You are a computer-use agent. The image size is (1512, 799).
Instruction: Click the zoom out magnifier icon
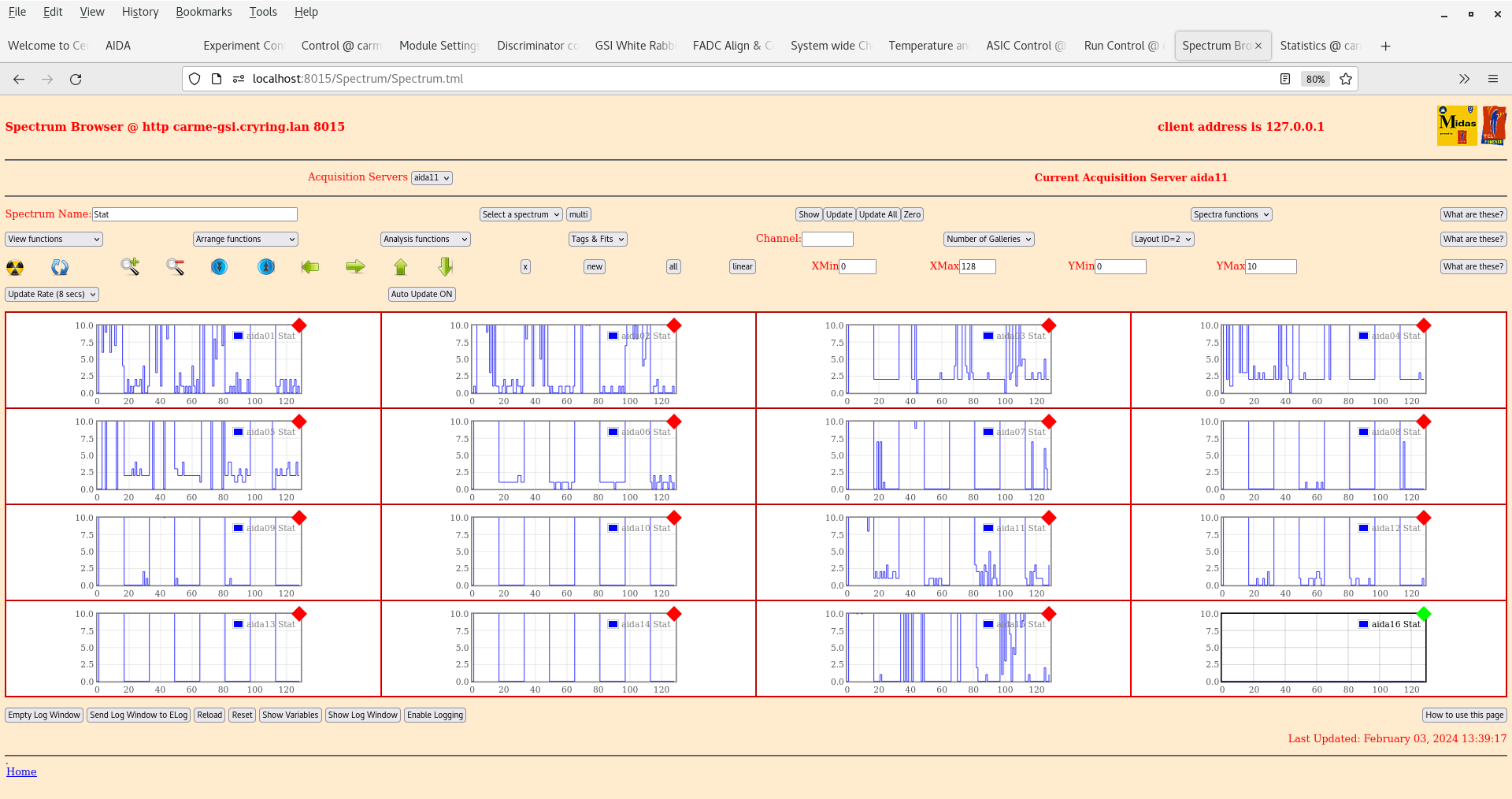click(x=175, y=267)
